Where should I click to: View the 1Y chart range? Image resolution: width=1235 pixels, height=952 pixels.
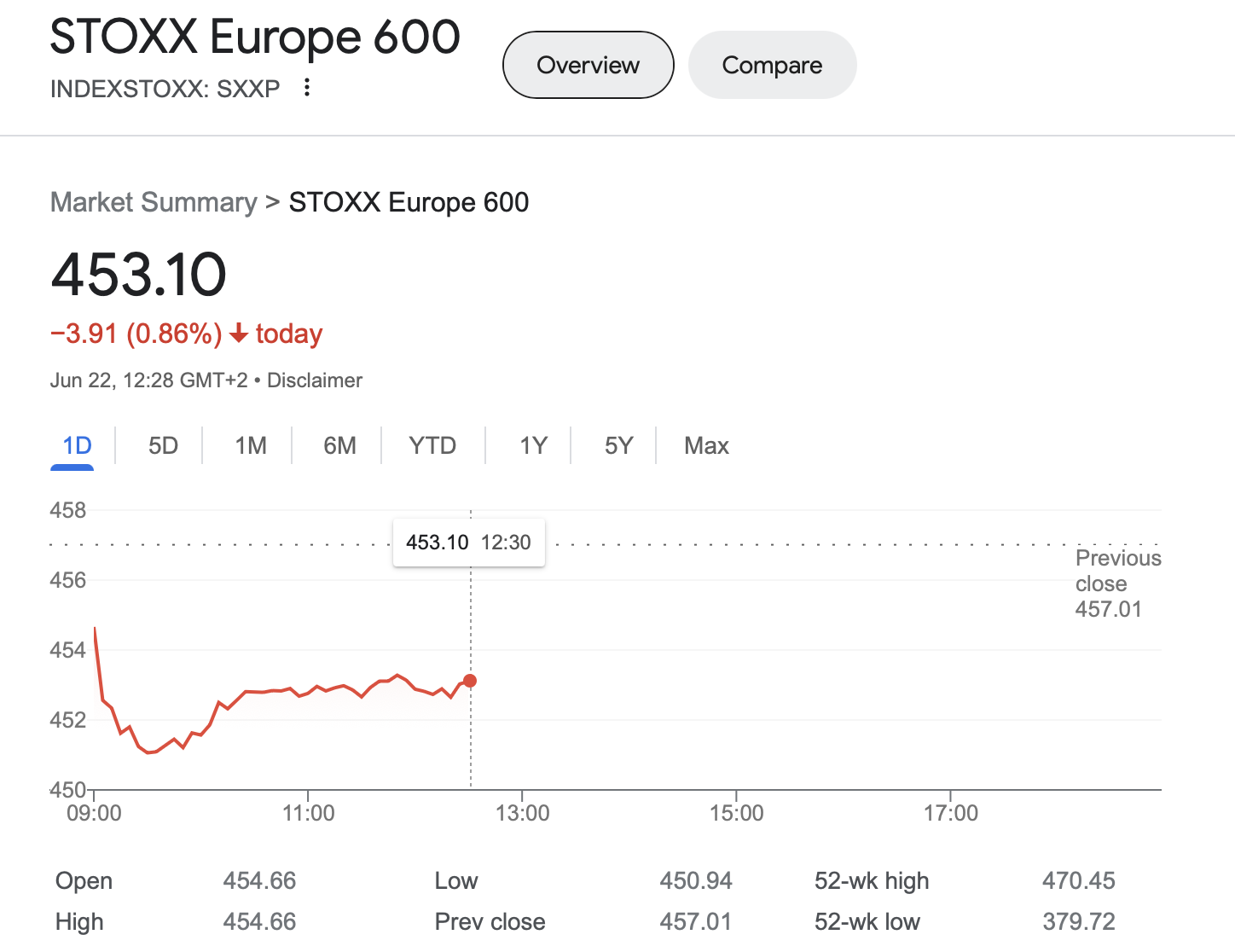point(533,445)
